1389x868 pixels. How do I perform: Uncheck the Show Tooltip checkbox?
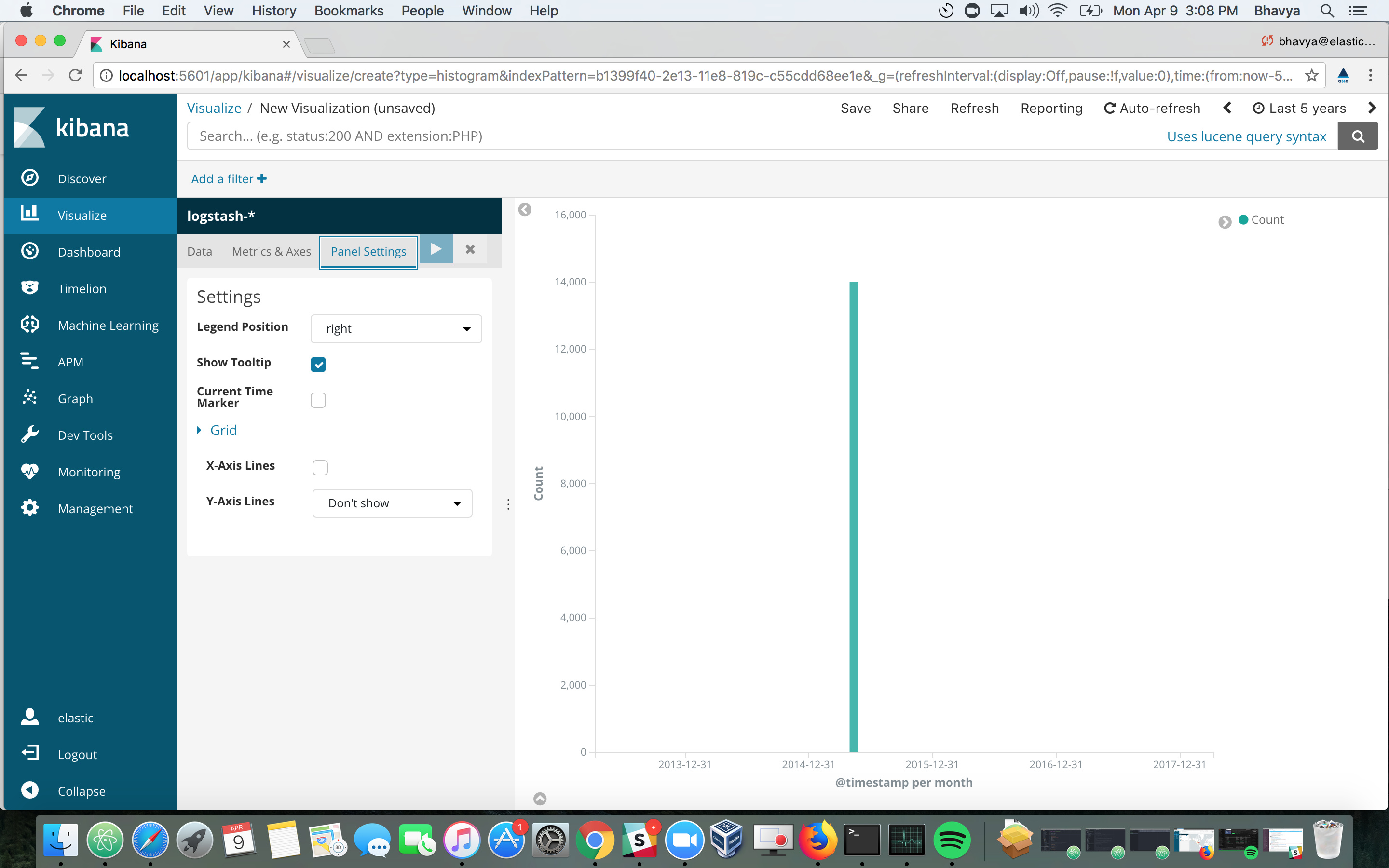pyautogui.click(x=318, y=364)
